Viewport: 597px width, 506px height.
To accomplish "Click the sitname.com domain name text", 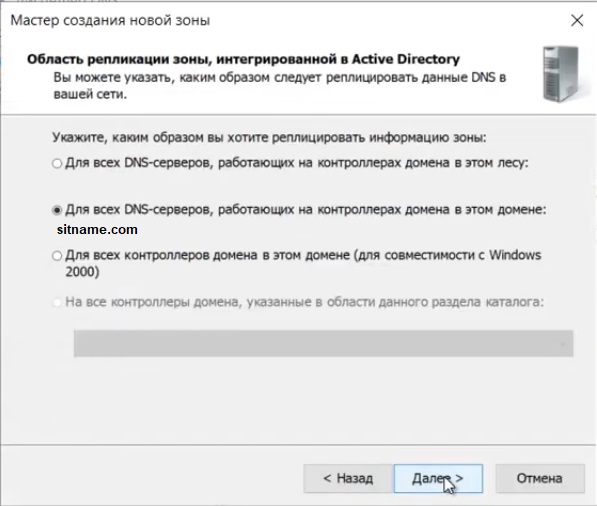I will pyautogui.click(x=97, y=230).
